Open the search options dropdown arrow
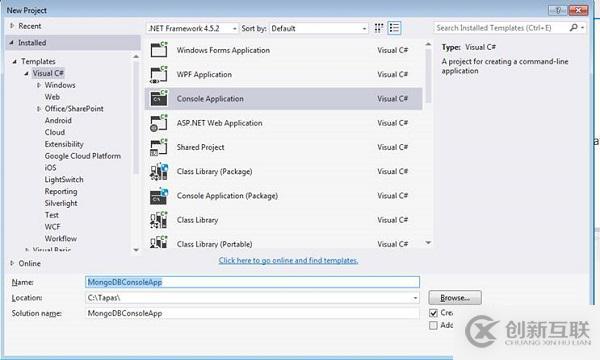 (x=582, y=28)
